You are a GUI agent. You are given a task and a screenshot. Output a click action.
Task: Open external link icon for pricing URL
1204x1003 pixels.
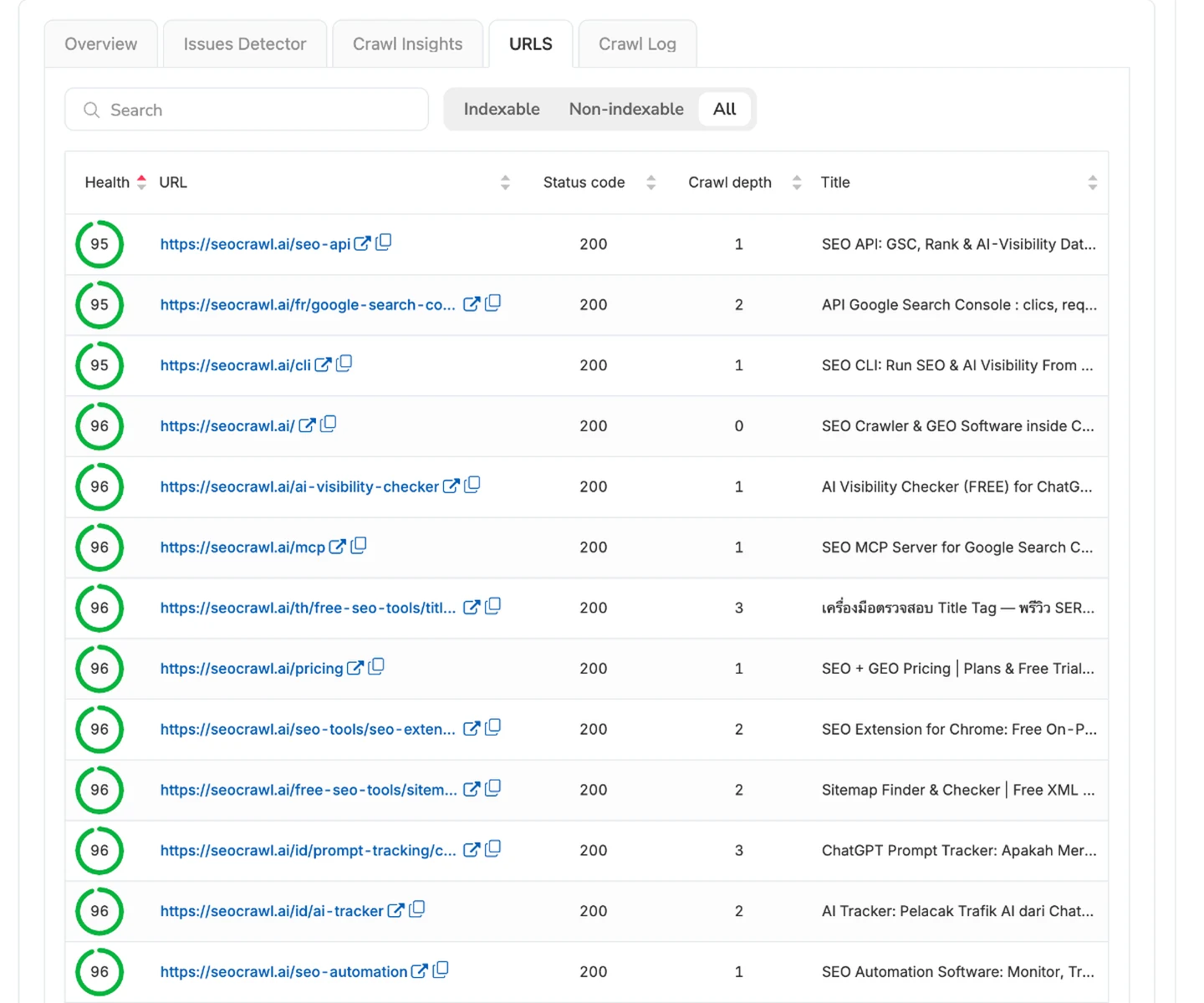(355, 668)
